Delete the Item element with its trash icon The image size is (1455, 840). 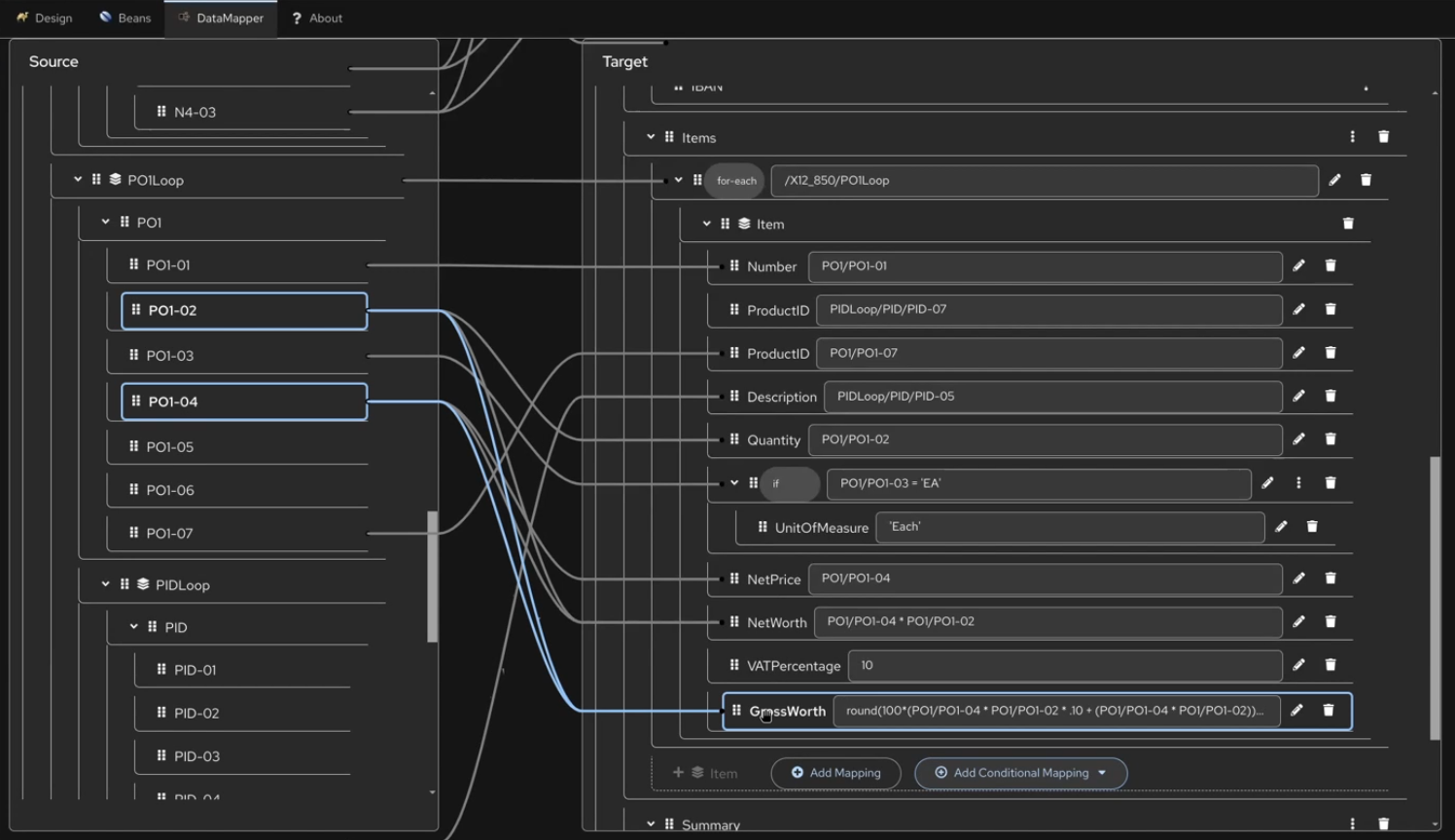click(x=1348, y=223)
